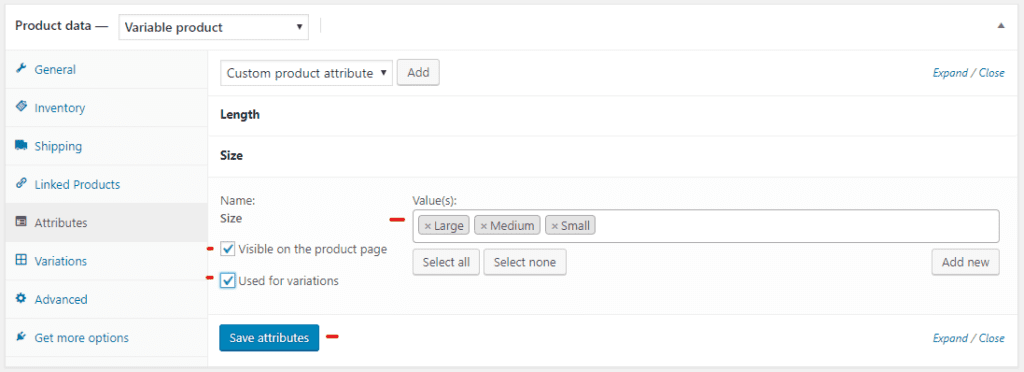Viewport: 1024px width, 372px height.
Task: Remove the Small value tag
Action: click(554, 226)
